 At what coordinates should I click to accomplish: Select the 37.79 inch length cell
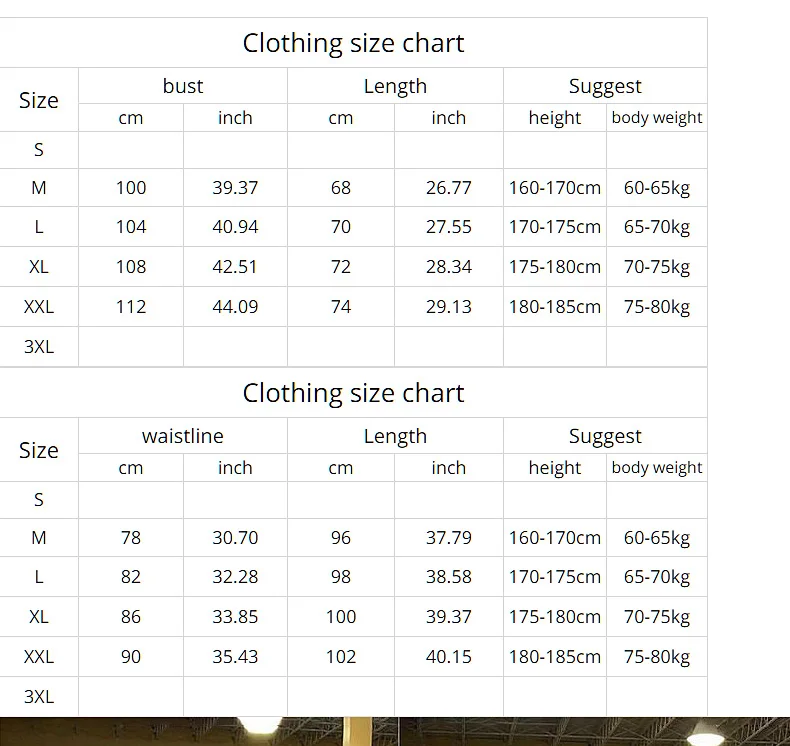448,537
